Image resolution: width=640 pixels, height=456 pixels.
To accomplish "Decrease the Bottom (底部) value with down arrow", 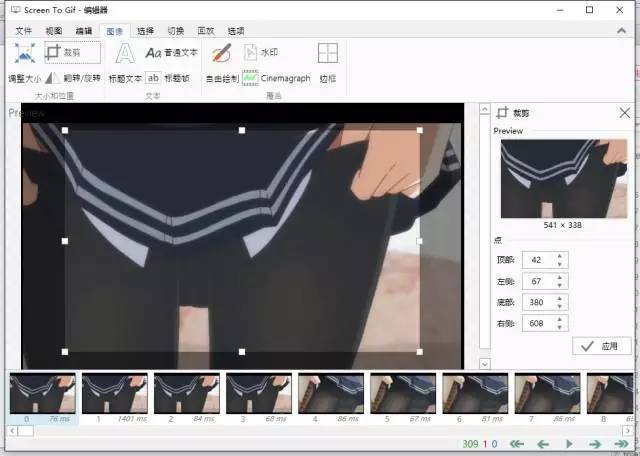I will pos(560,307).
